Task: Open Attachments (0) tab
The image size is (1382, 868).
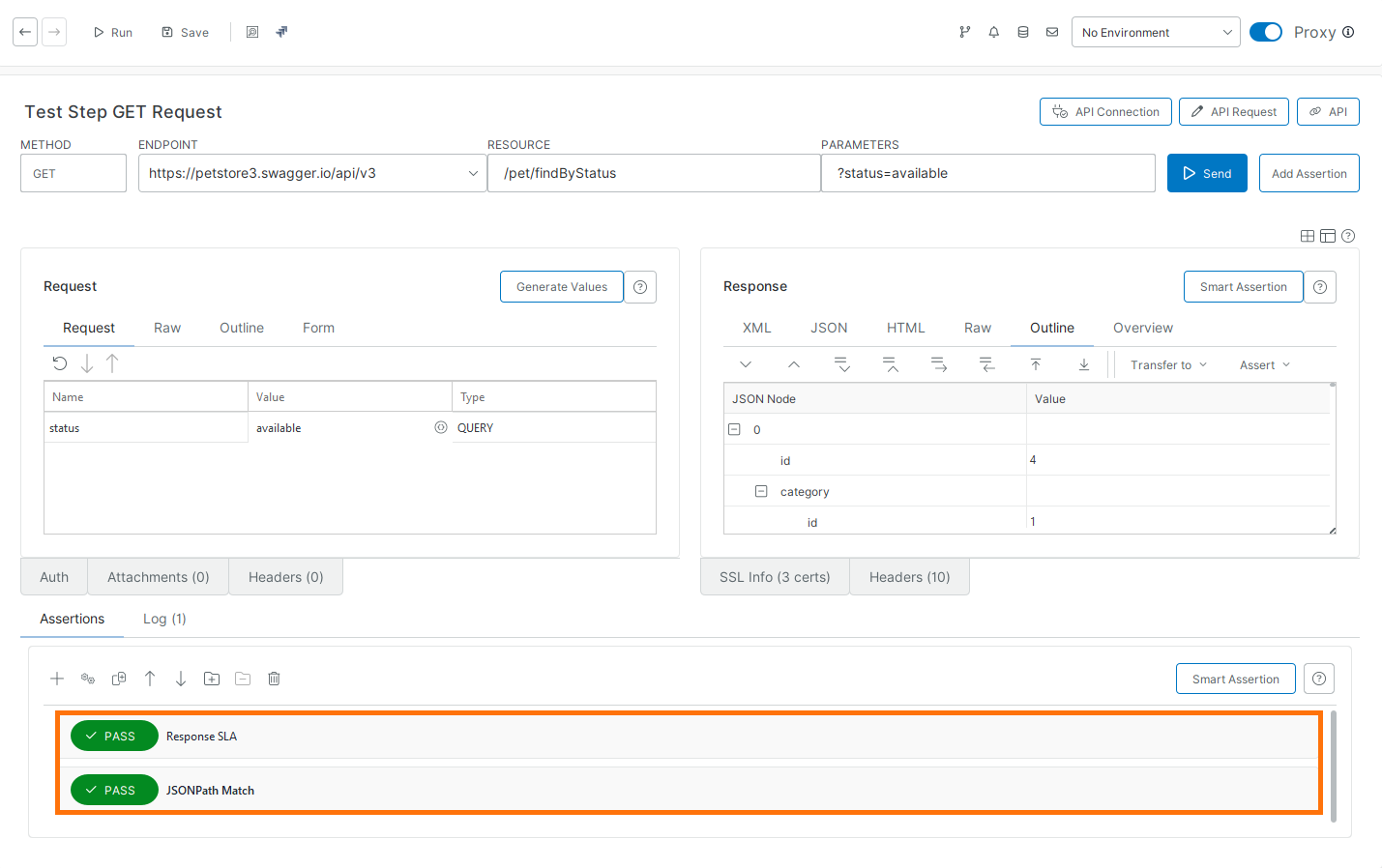Action: click(159, 577)
